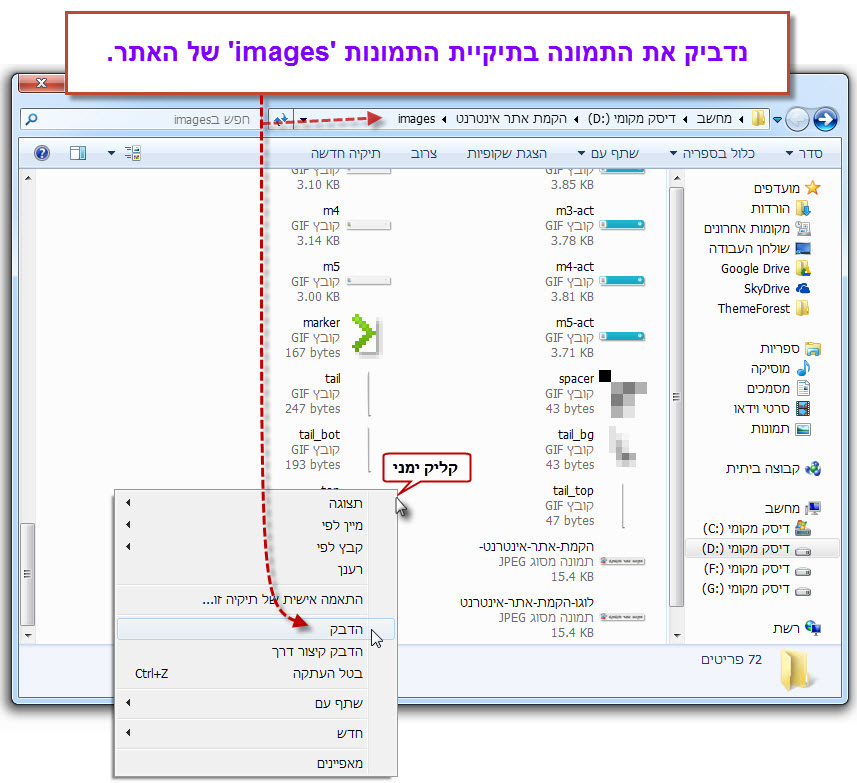857x783 pixels.
Task: Open 'דיסק מקומי (C:)' drive
Action: click(756, 528)
